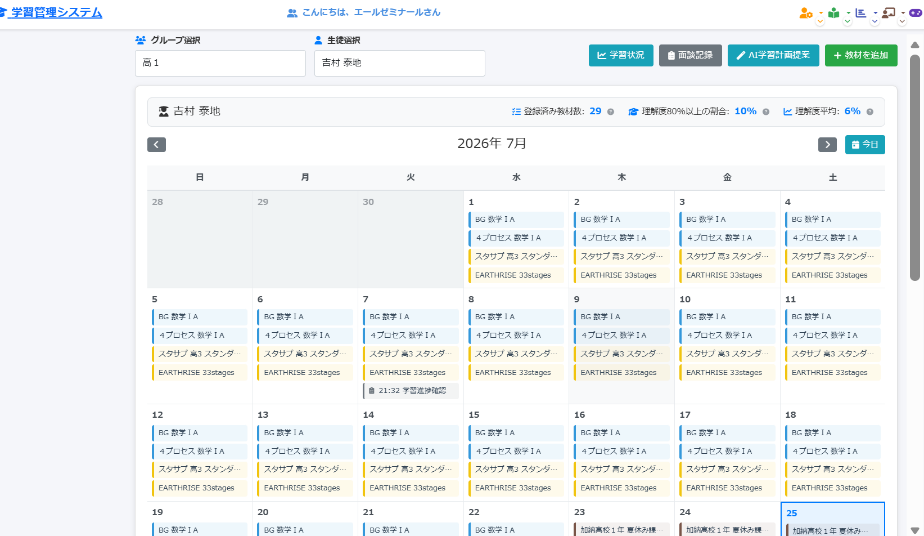Open 21:32 学習進捗確認 event on July 7
This screenshot has height=536, width=924.
click(411, 391)
